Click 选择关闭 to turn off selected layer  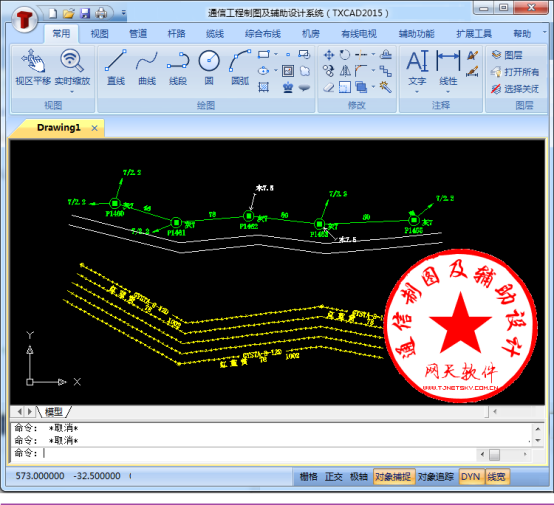(515, 89)
